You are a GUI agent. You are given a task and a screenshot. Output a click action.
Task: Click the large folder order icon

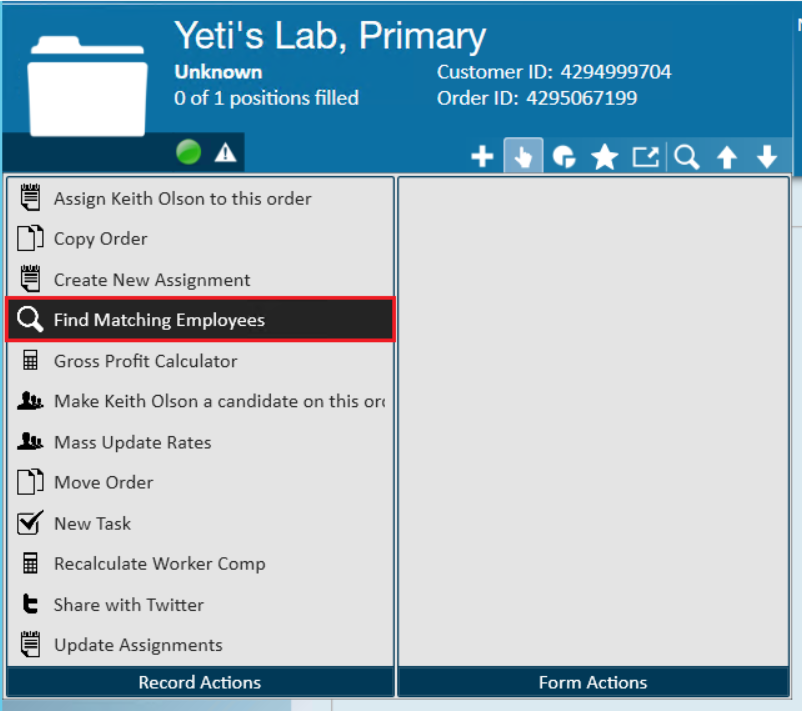pos(84,85)
